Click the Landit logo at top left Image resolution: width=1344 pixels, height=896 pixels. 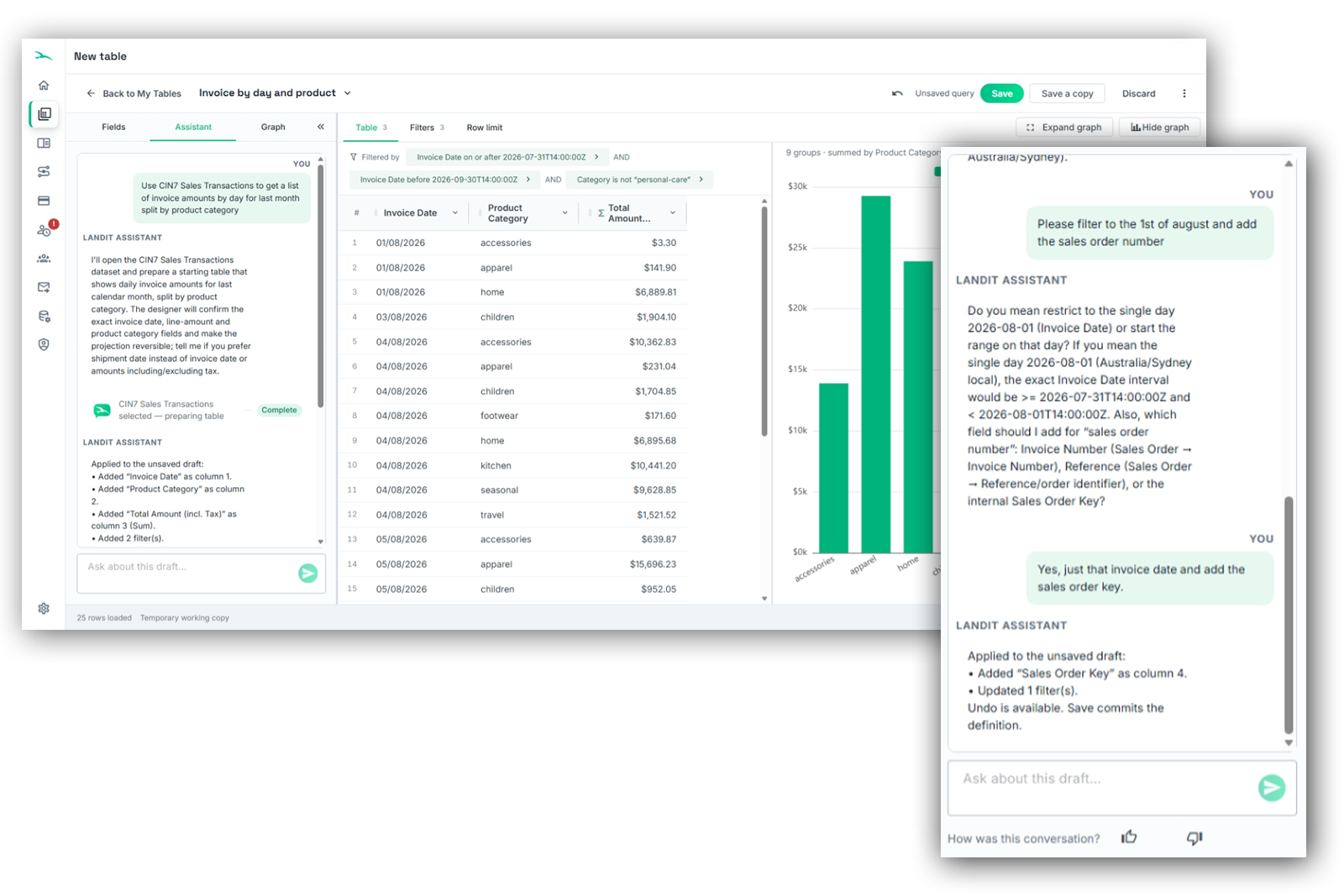44,56
